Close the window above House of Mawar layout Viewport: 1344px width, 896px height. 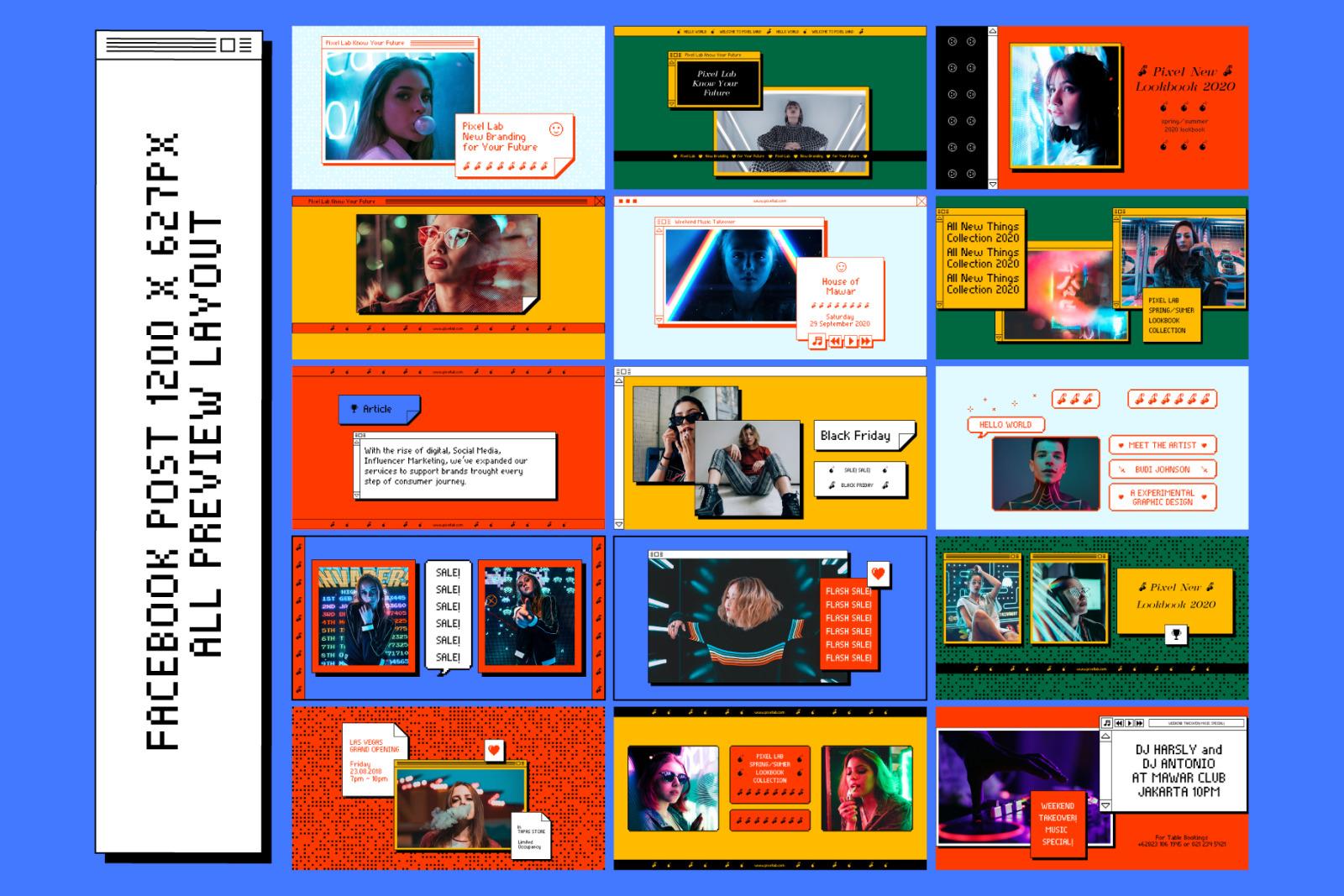[x=921, y=202]
